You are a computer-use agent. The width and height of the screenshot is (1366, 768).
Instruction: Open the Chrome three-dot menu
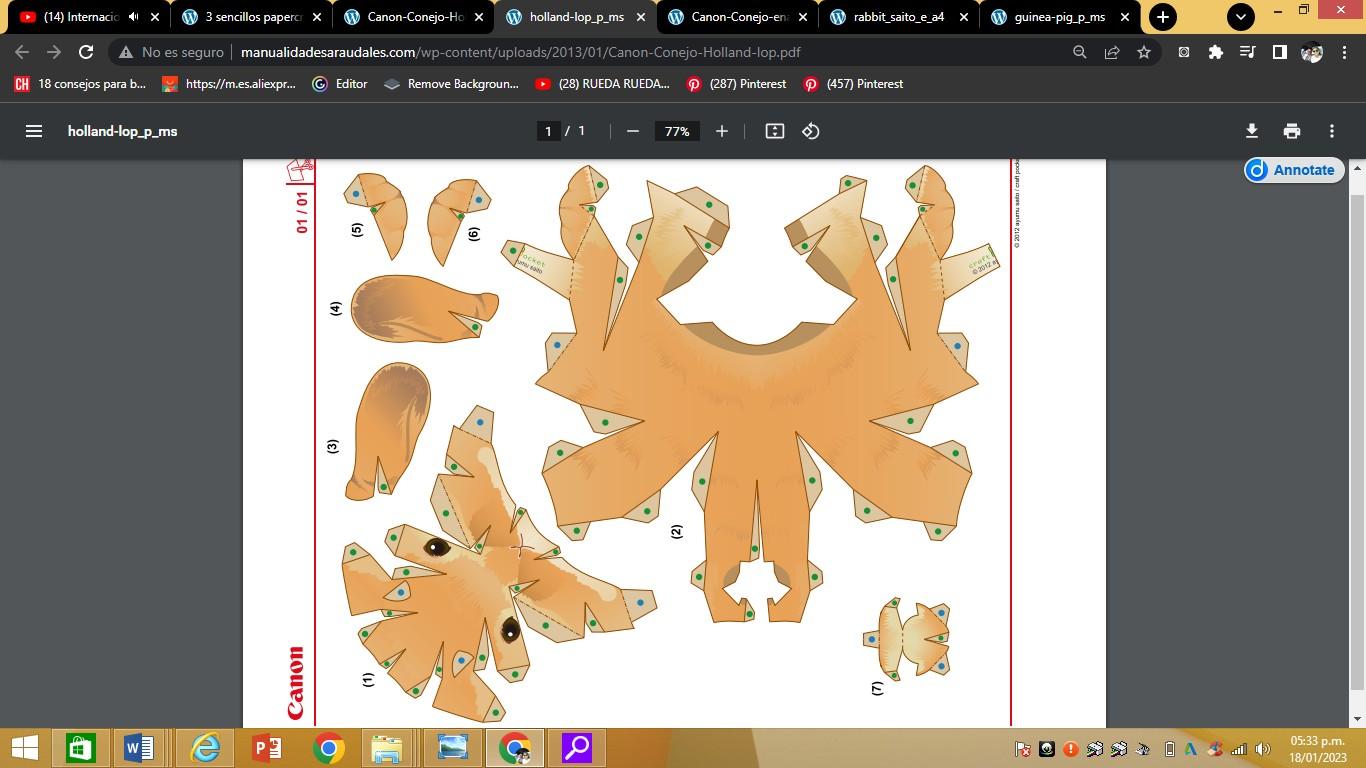coord(1343,52)
